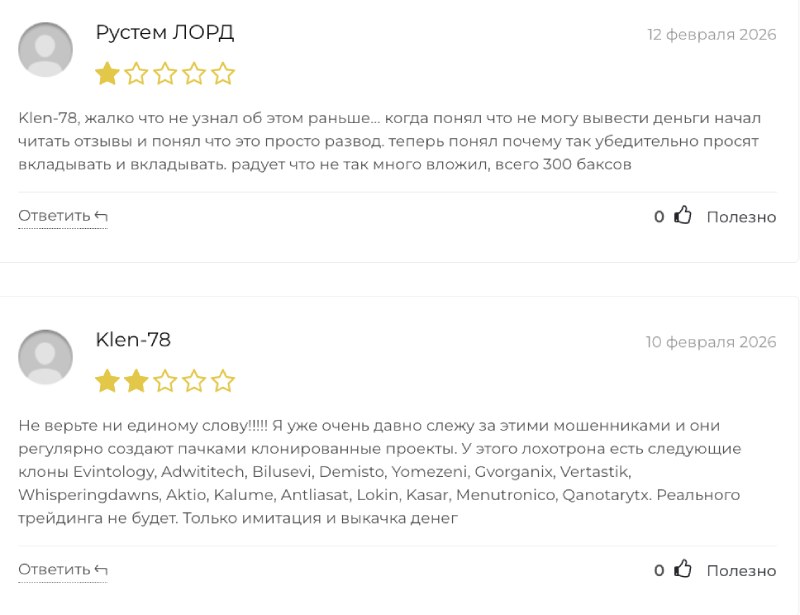Click the first star in Klen-78's rating
800x615 pixels.
pyautogui.click(x=107, y=381)
